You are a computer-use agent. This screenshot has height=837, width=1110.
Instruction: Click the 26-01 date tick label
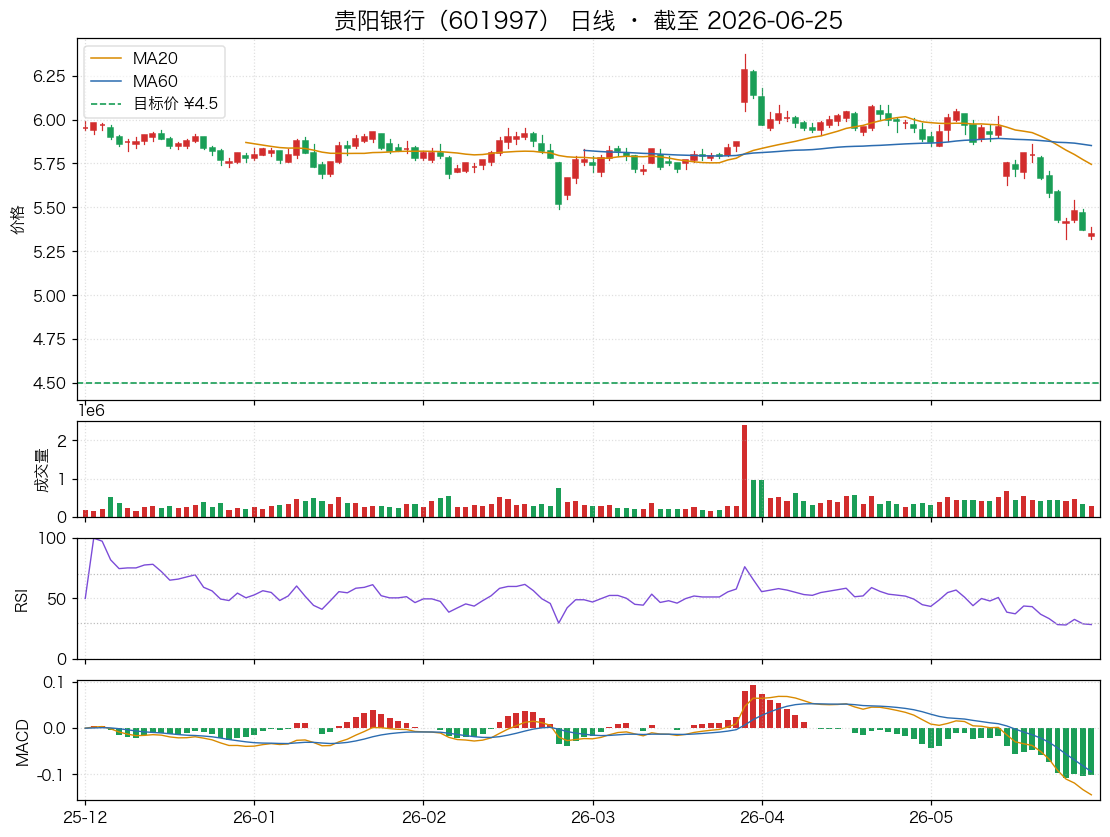pyautogui.click(x=254, y=817)
